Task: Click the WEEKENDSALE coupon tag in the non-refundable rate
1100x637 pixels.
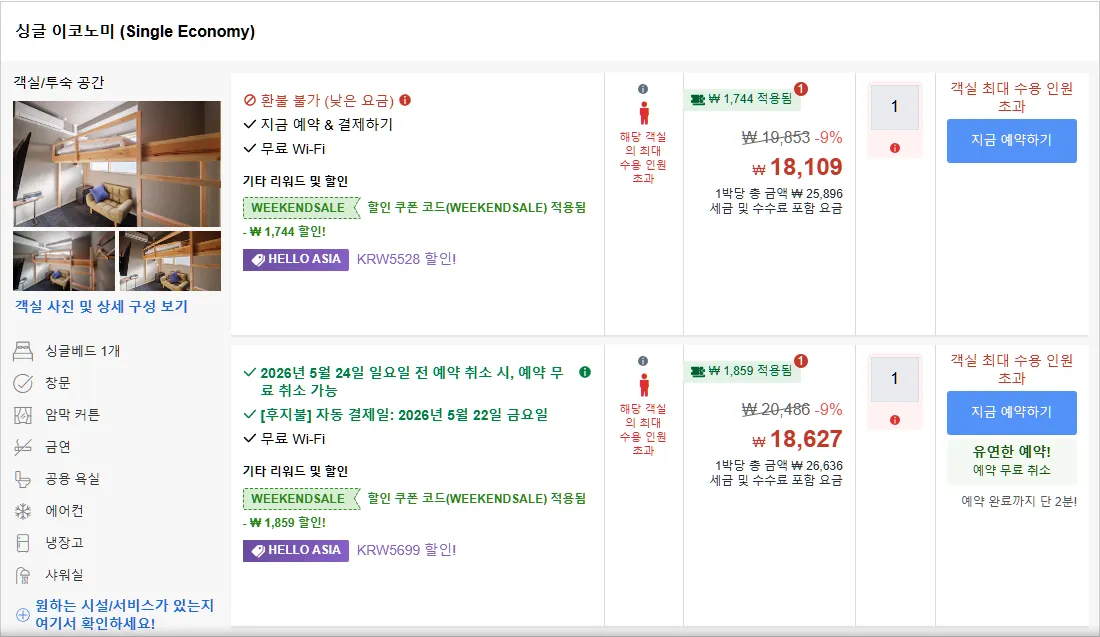Action: point(302,208)
